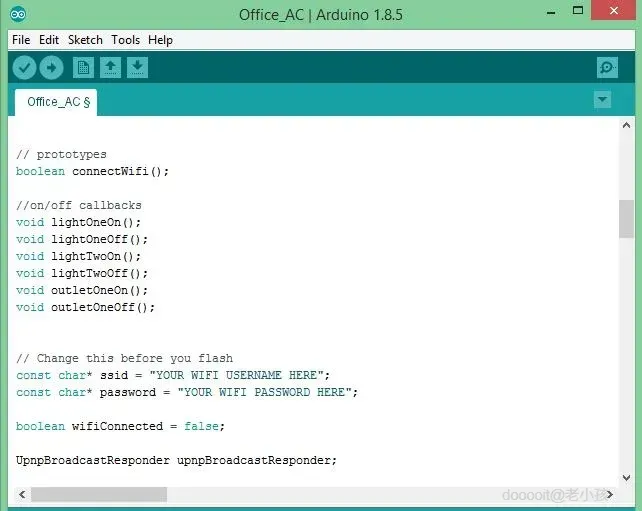
Task: Expand the tab options dropdown arrow
Action: point(602,99)
